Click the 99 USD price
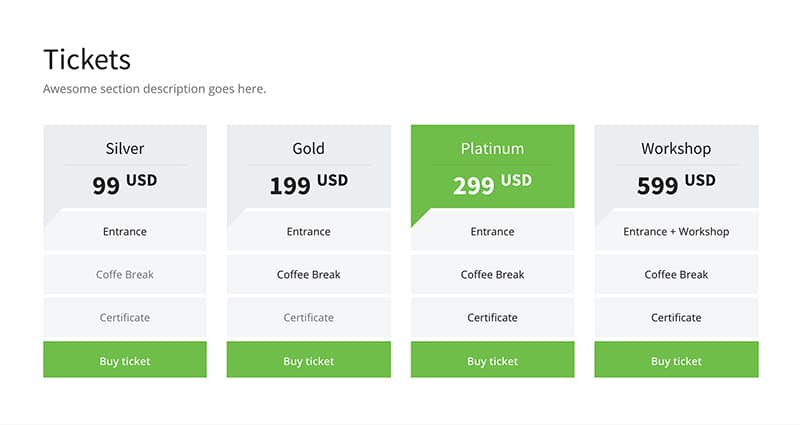The width and height of the screenshot is (800, 425). (125, 184)
